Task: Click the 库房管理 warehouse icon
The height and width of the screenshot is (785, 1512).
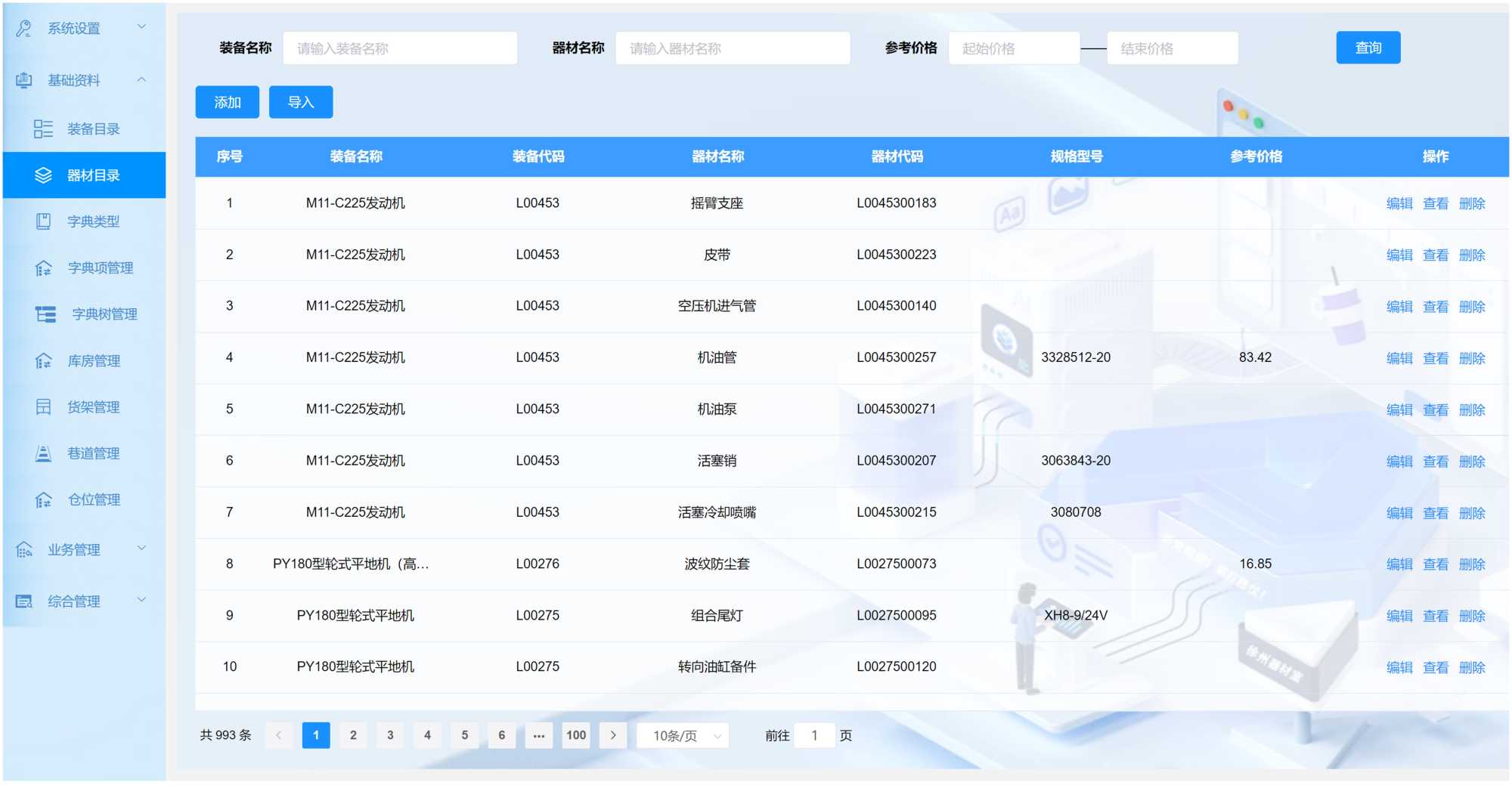Action: (43, 361)
